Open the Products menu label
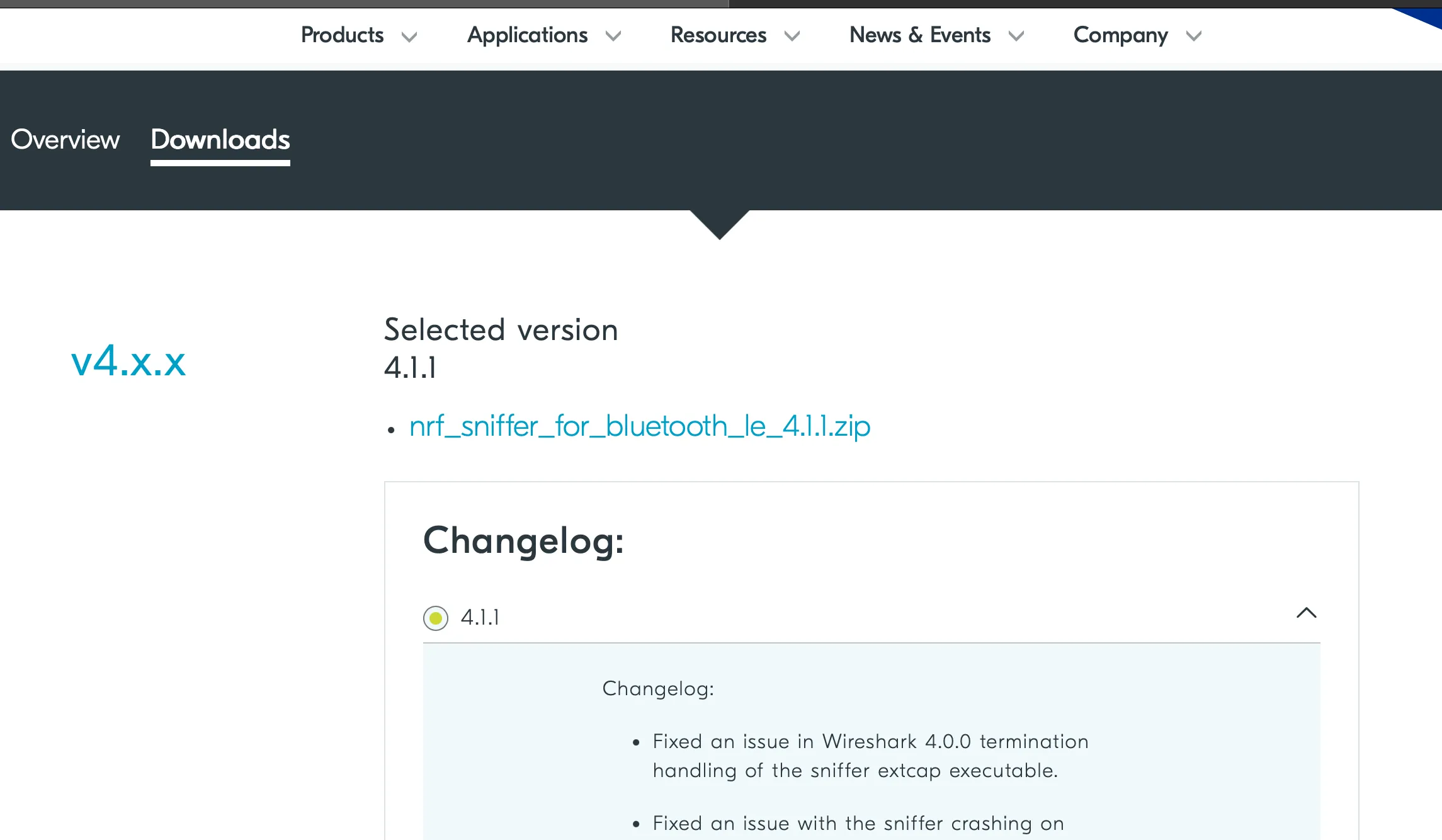This screenshot has width=1442, height=840. [x=342, y=35]
